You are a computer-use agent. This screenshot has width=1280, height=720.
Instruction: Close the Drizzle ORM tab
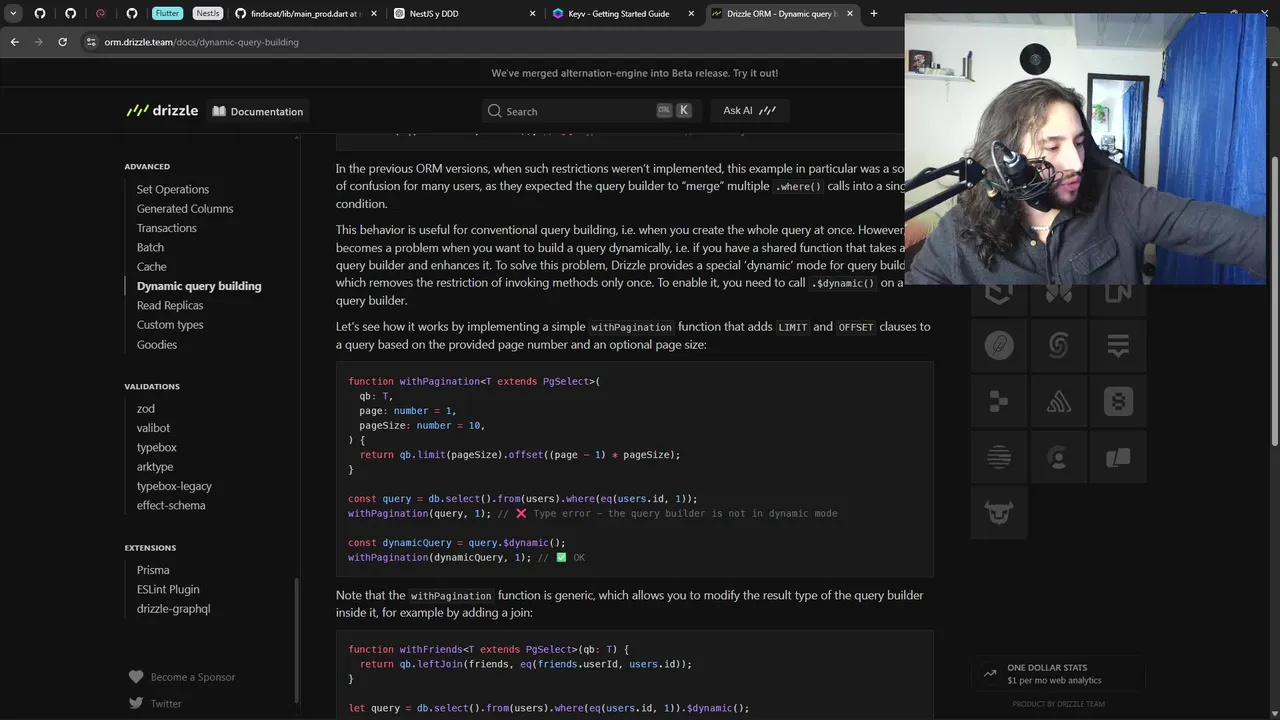[x=850, y=13]
